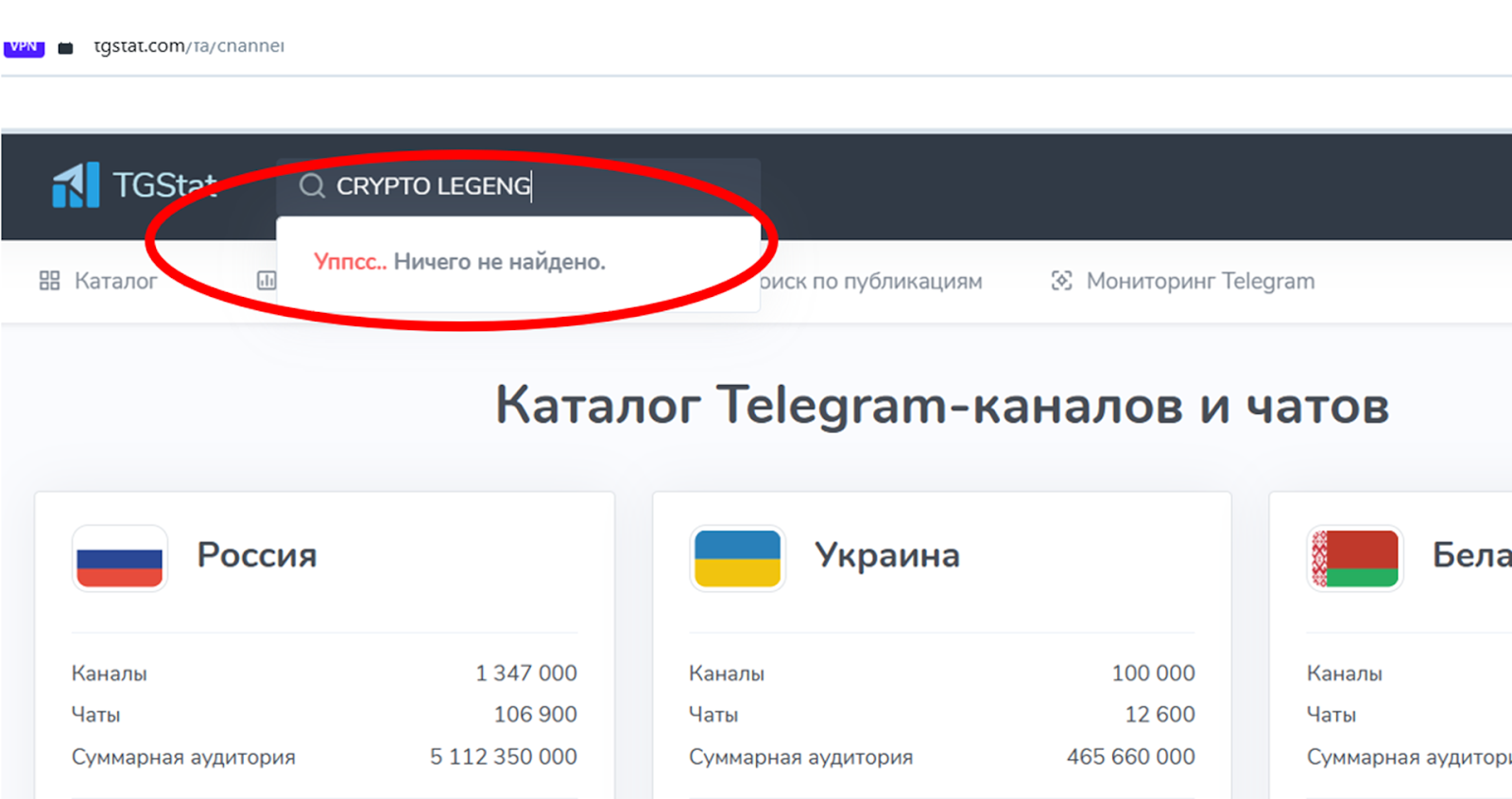
Task: Open the Каталог menu item
Action: pyautogui.click(x=98, y=281)
